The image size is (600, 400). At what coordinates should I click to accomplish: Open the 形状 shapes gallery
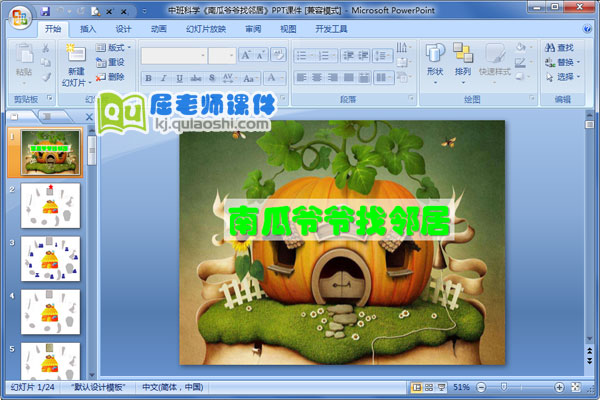tap(435, 63)
